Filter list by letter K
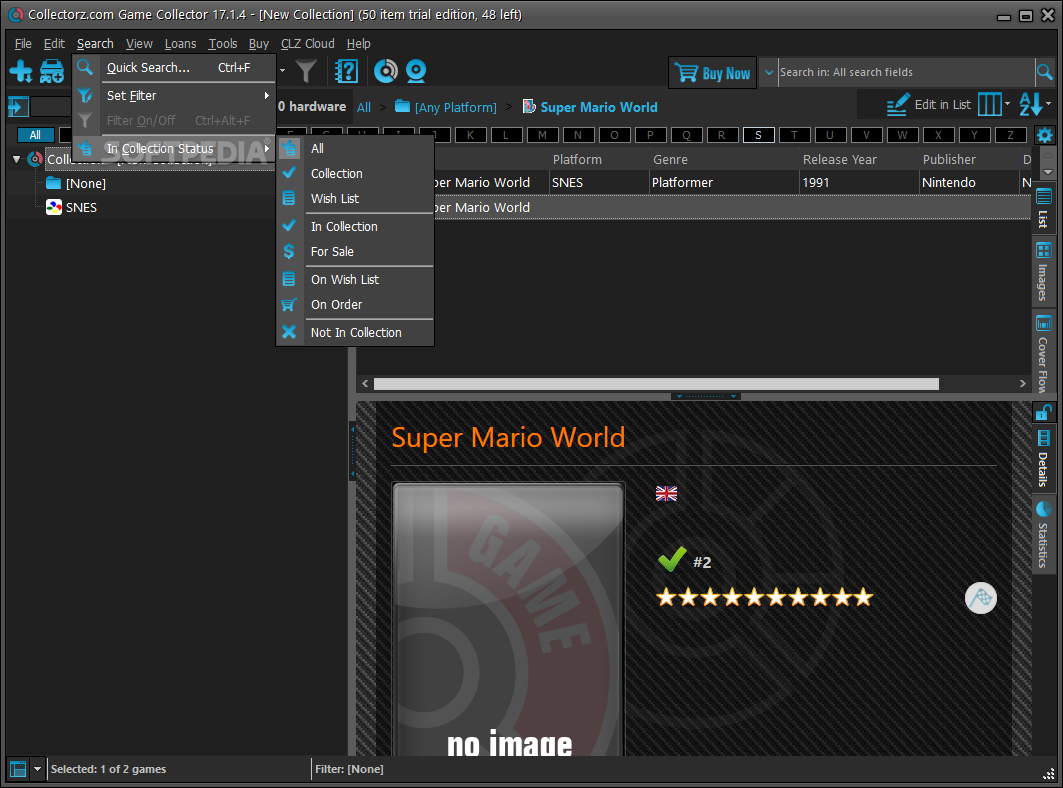 (x=470, y=135)
